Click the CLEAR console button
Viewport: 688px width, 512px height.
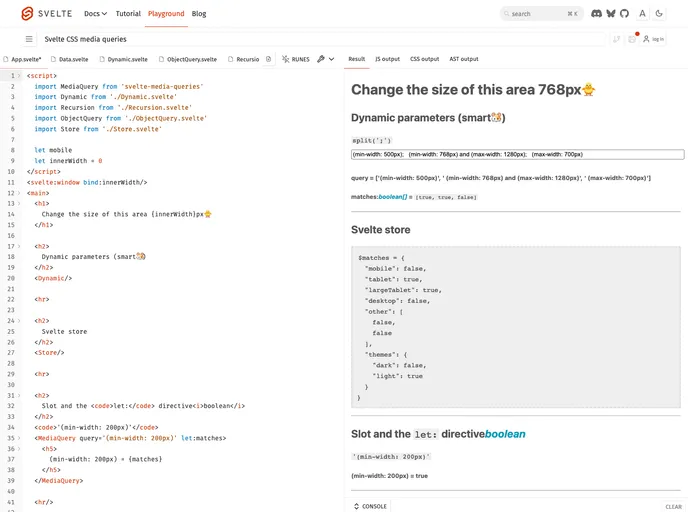click(674, 507)
